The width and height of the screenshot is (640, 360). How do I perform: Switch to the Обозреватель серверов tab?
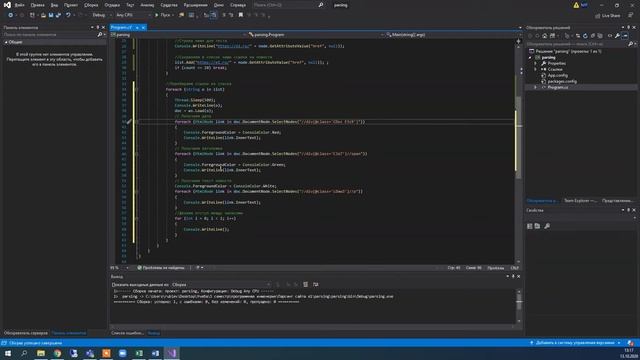pyautogui.click(x=26, y=333)
